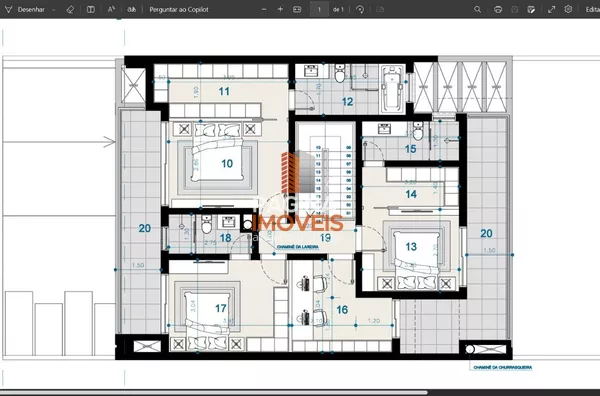Zoom in with the plus icon
The image size is (600, 396).
pos(280,9)
